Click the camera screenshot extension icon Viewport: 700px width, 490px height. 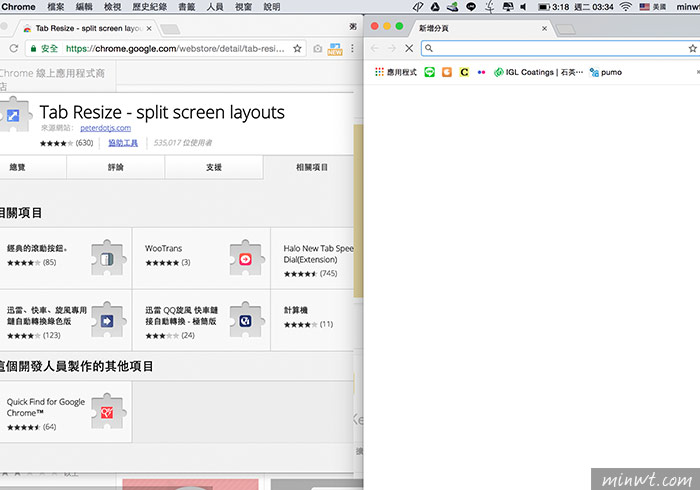[317, 49]
